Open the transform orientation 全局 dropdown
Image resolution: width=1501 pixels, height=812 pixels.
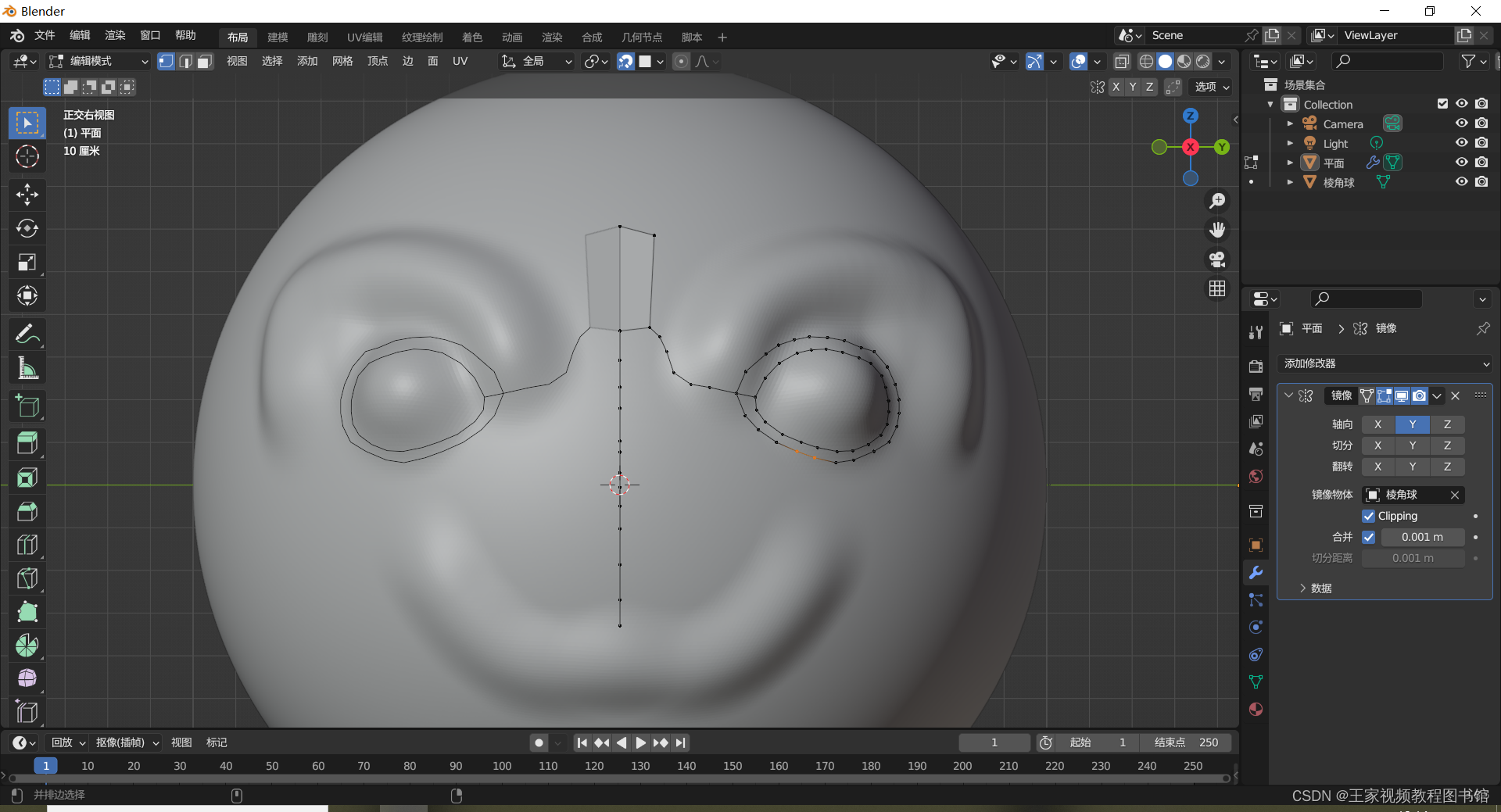pos(537,61)
